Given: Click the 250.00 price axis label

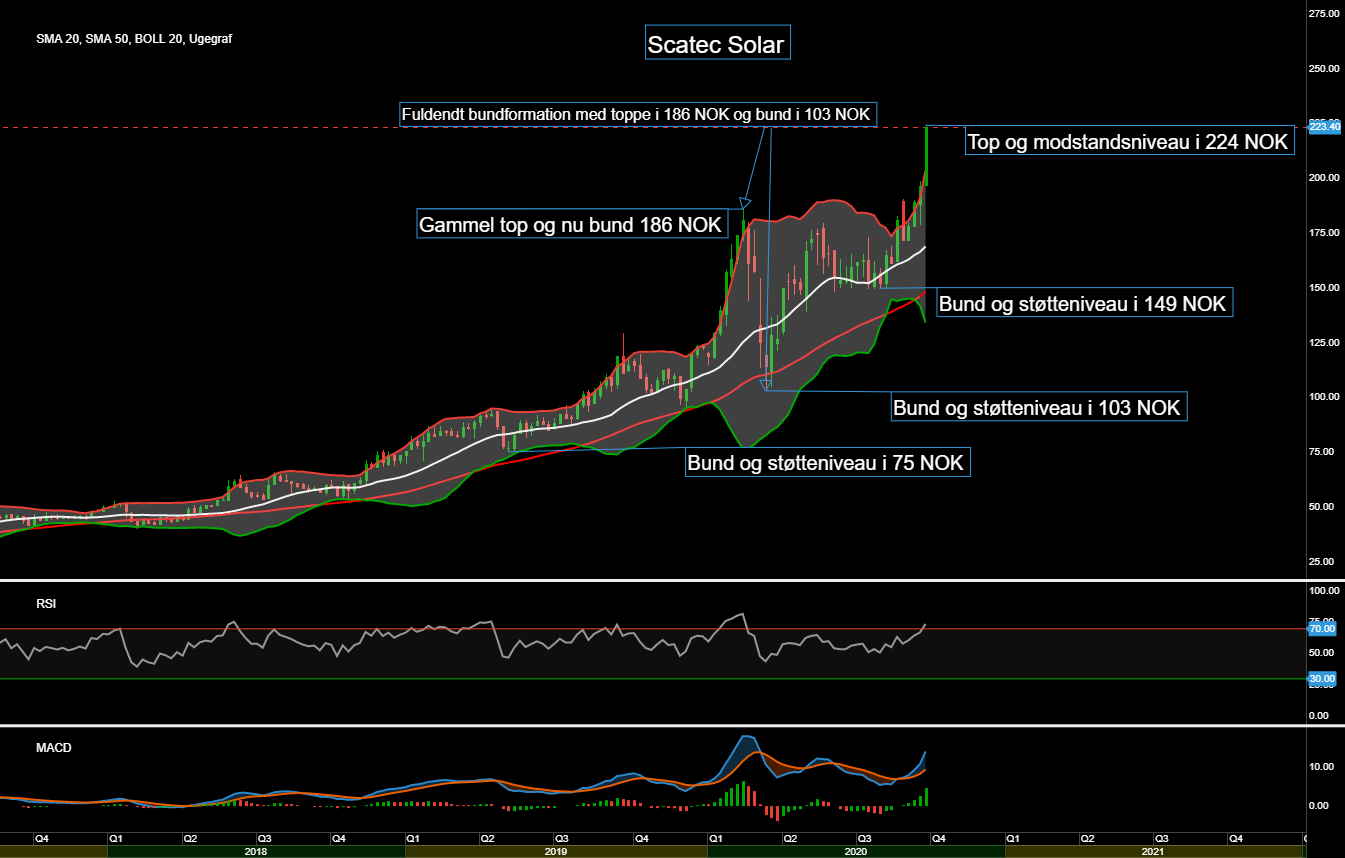Looking at the screenshot, I should (x=1324, y=68).
